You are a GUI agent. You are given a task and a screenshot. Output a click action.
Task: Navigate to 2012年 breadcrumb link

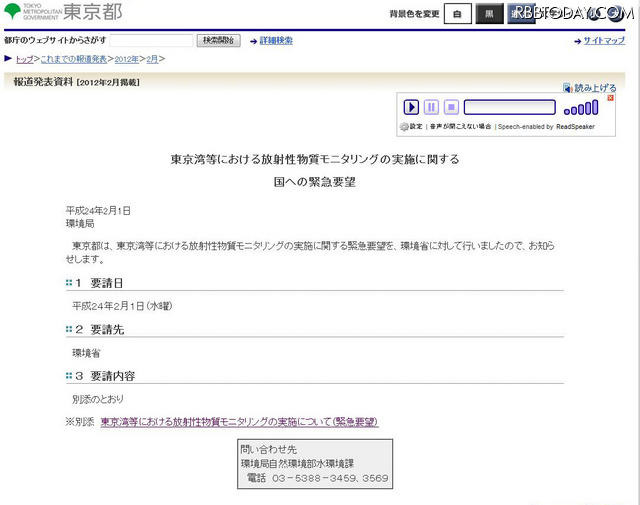click(126, 60)
